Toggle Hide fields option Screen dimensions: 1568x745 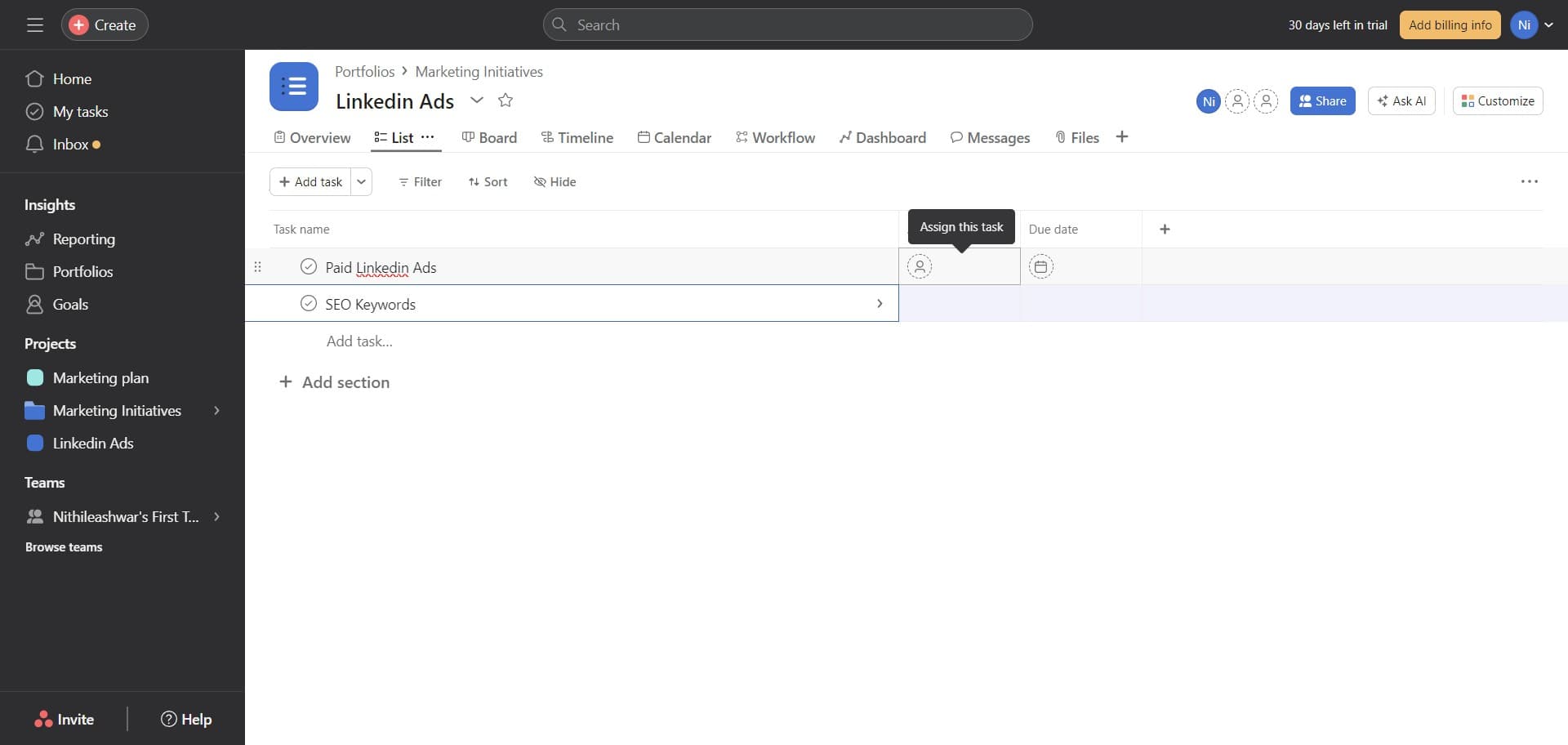(x=555, y=181)
